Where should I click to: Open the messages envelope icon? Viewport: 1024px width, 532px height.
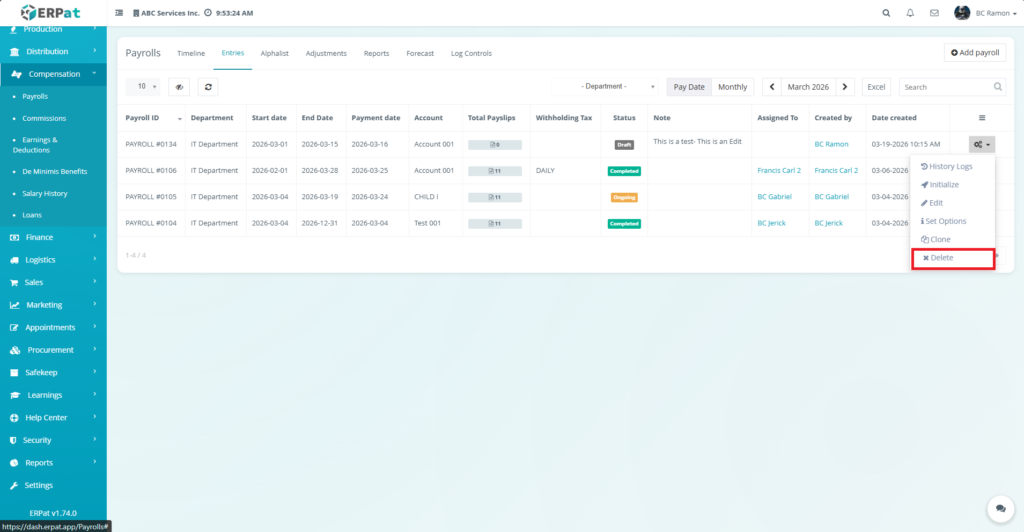click(x=934, y=13)
